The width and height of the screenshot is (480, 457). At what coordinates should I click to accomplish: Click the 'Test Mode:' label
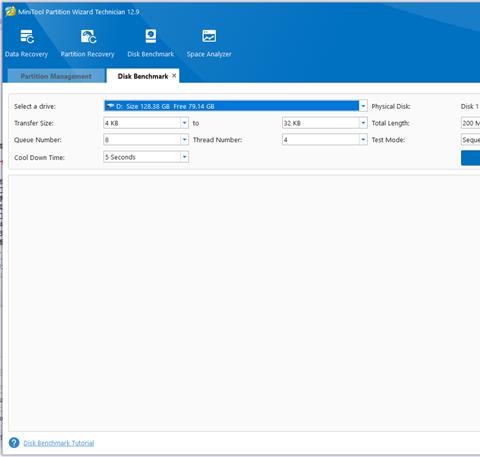(388, 140)
